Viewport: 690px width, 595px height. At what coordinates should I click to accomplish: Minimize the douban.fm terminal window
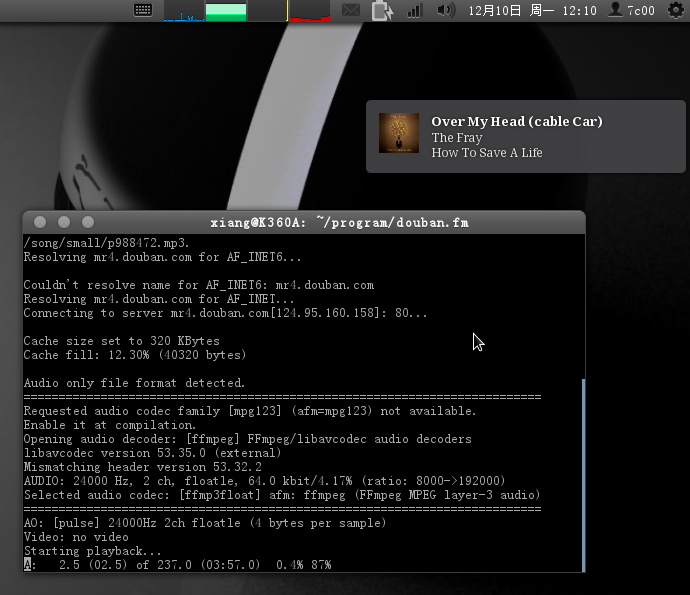(x=64, y=222)
